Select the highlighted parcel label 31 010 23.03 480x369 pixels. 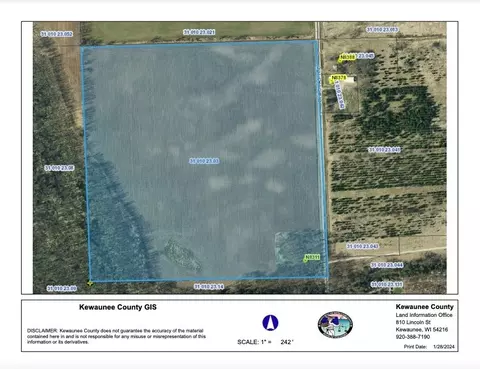point(204,161)
